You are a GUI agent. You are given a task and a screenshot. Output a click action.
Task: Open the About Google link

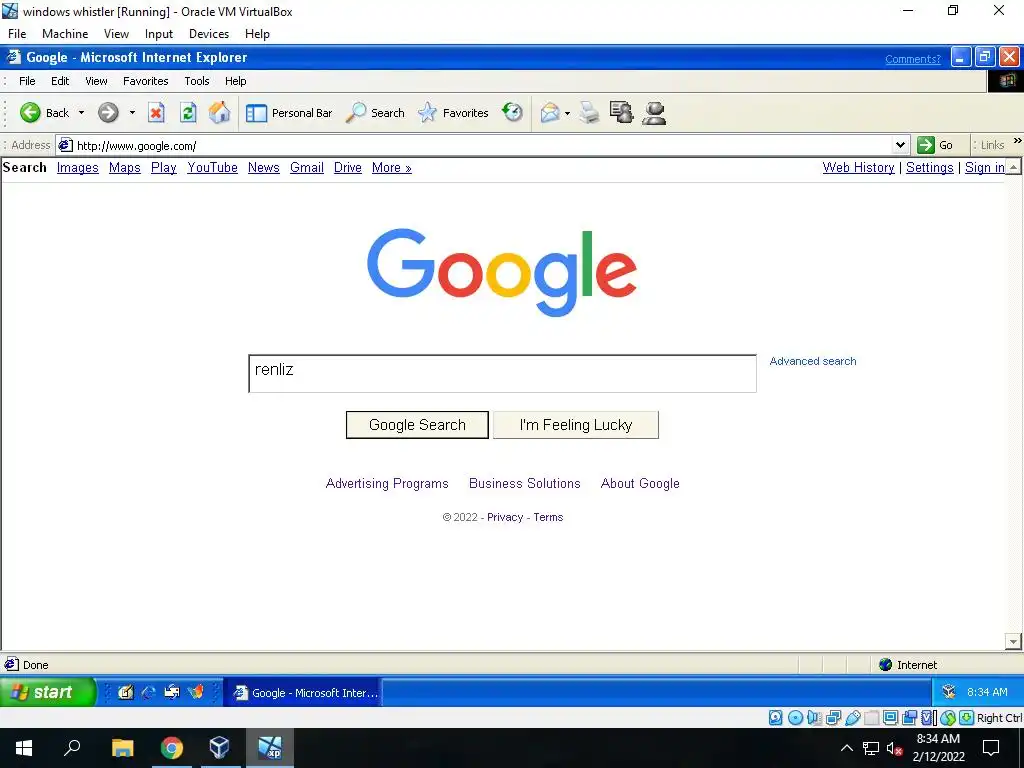pyautogui.click(x=640, y=483)
